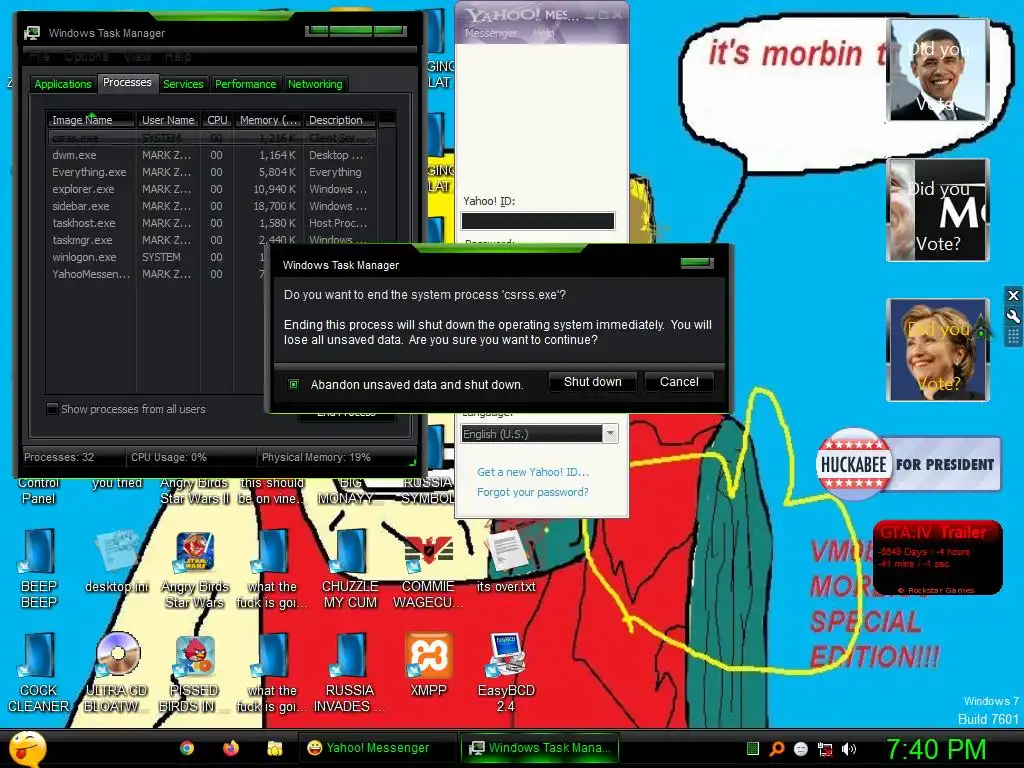Image resolution: width=1024 pixels, height=768 pixels.
Task: Select the desktop.ini file icon
Action: point(117,563)
